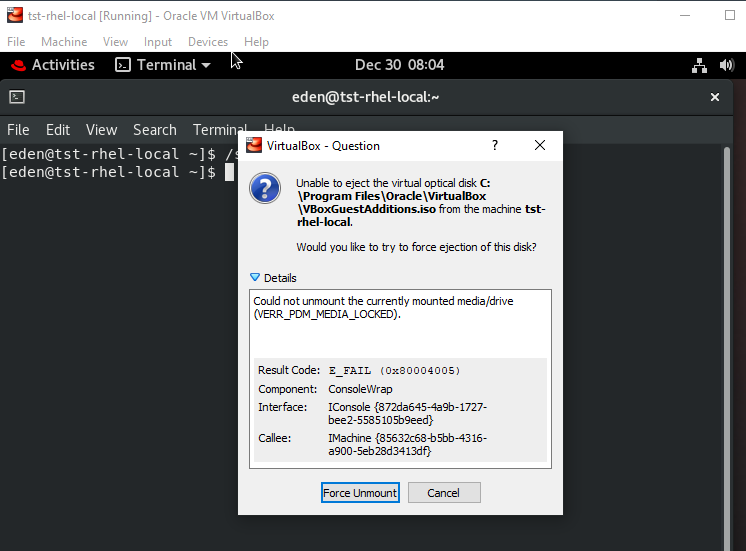Click the Activities Red Hat icon

19,65
